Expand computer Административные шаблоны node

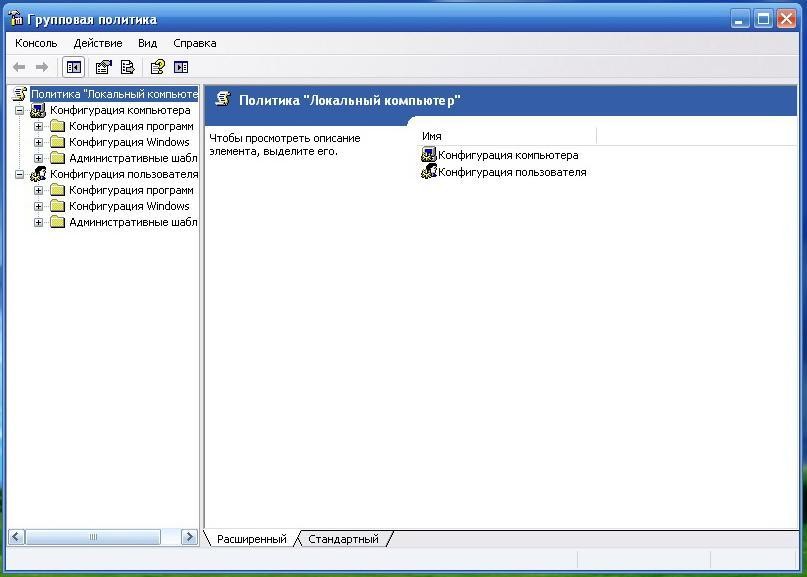pos(38,158)
